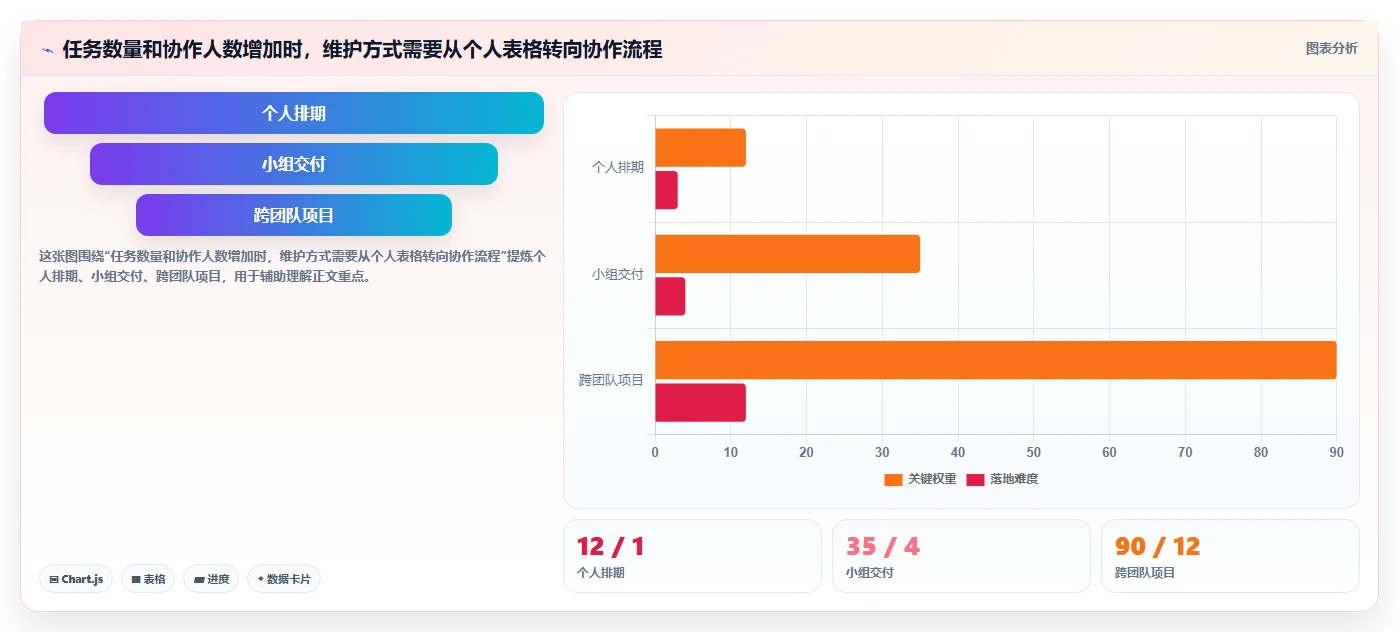This screenshot has width=1399, height=632.
Task: Click the x-axis tick label 50
Action: [1034, 452]
